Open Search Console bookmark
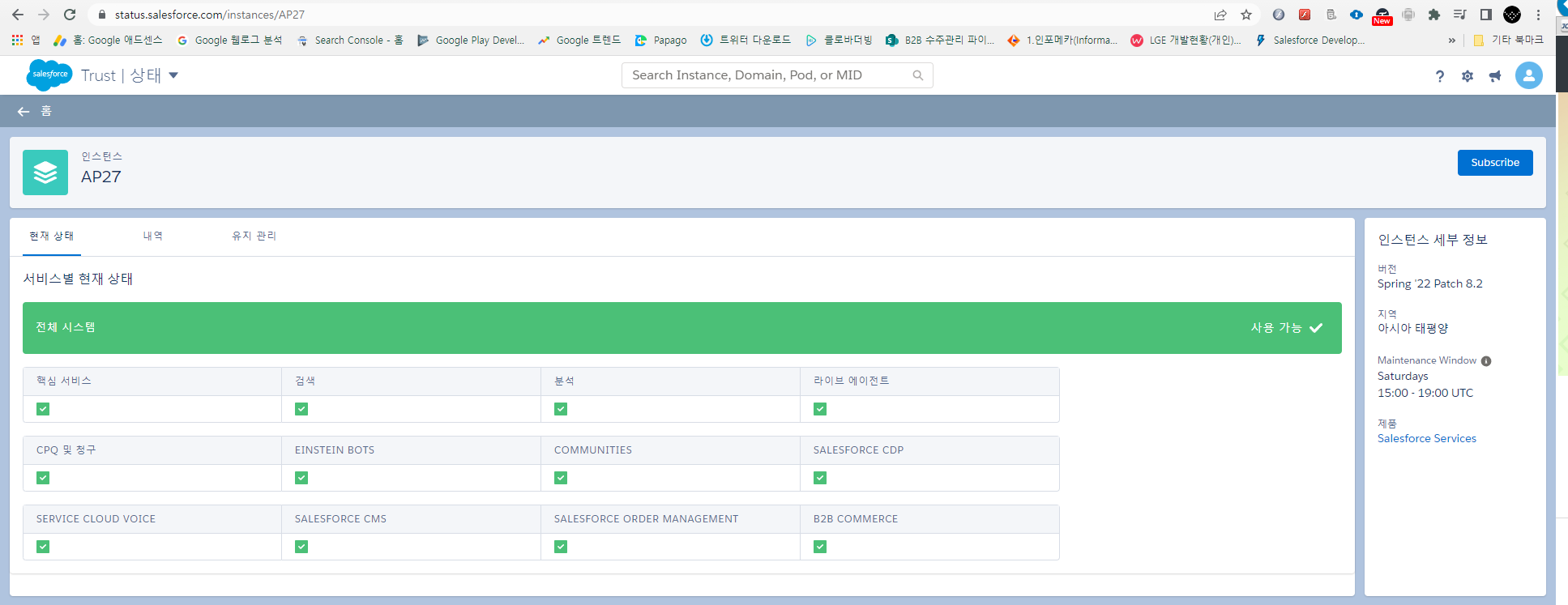This screenshot has width=1568, height=605. [x=350, y=40]
